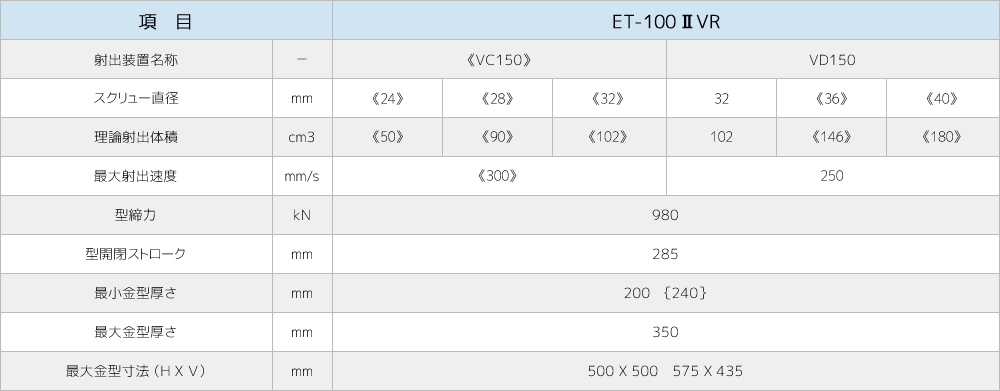
Task: Click the 《24》 screw diameter cell
Action: click(x=388, y=98)
